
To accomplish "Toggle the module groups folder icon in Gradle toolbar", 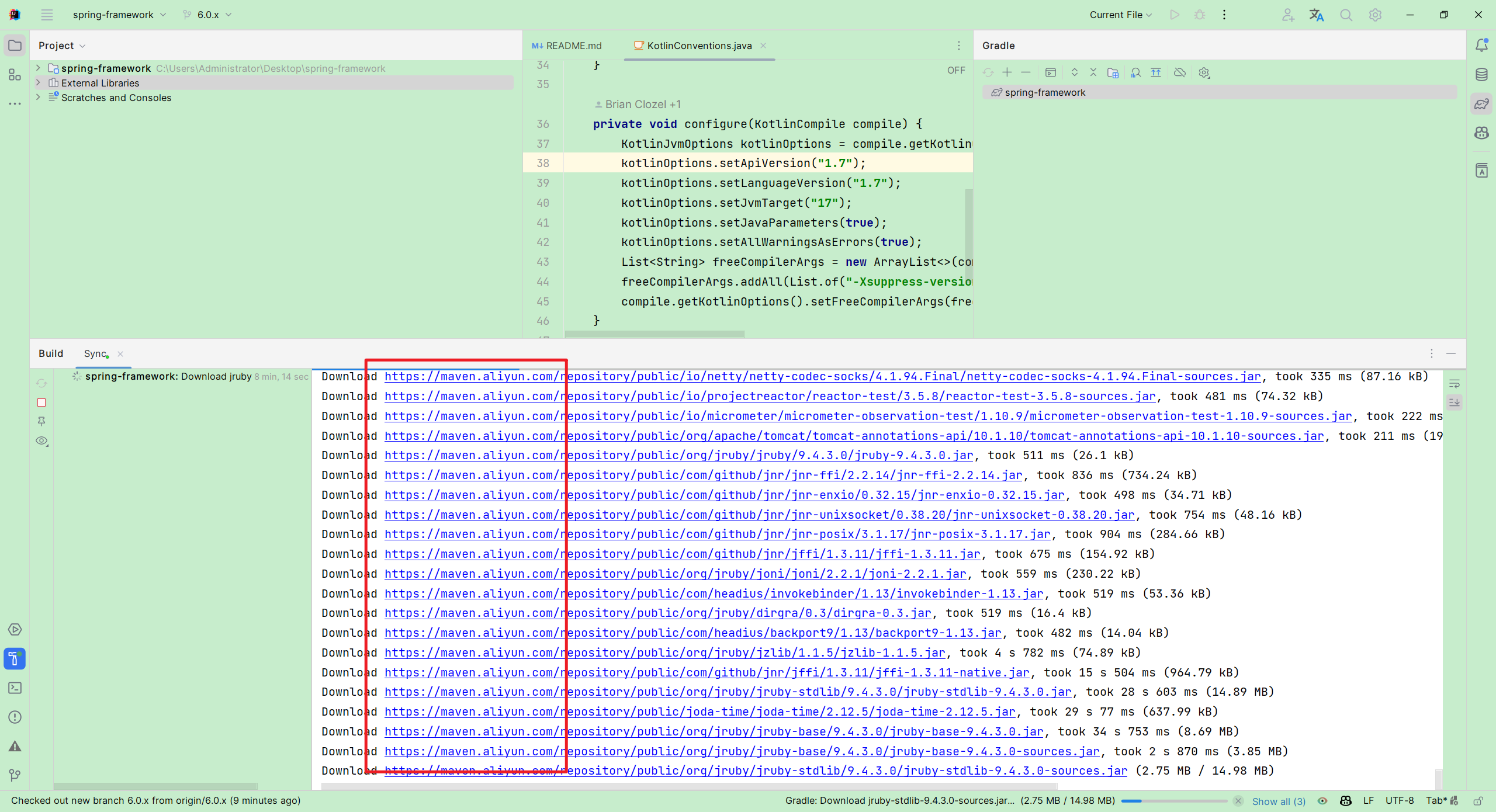I will [1113, 72].
